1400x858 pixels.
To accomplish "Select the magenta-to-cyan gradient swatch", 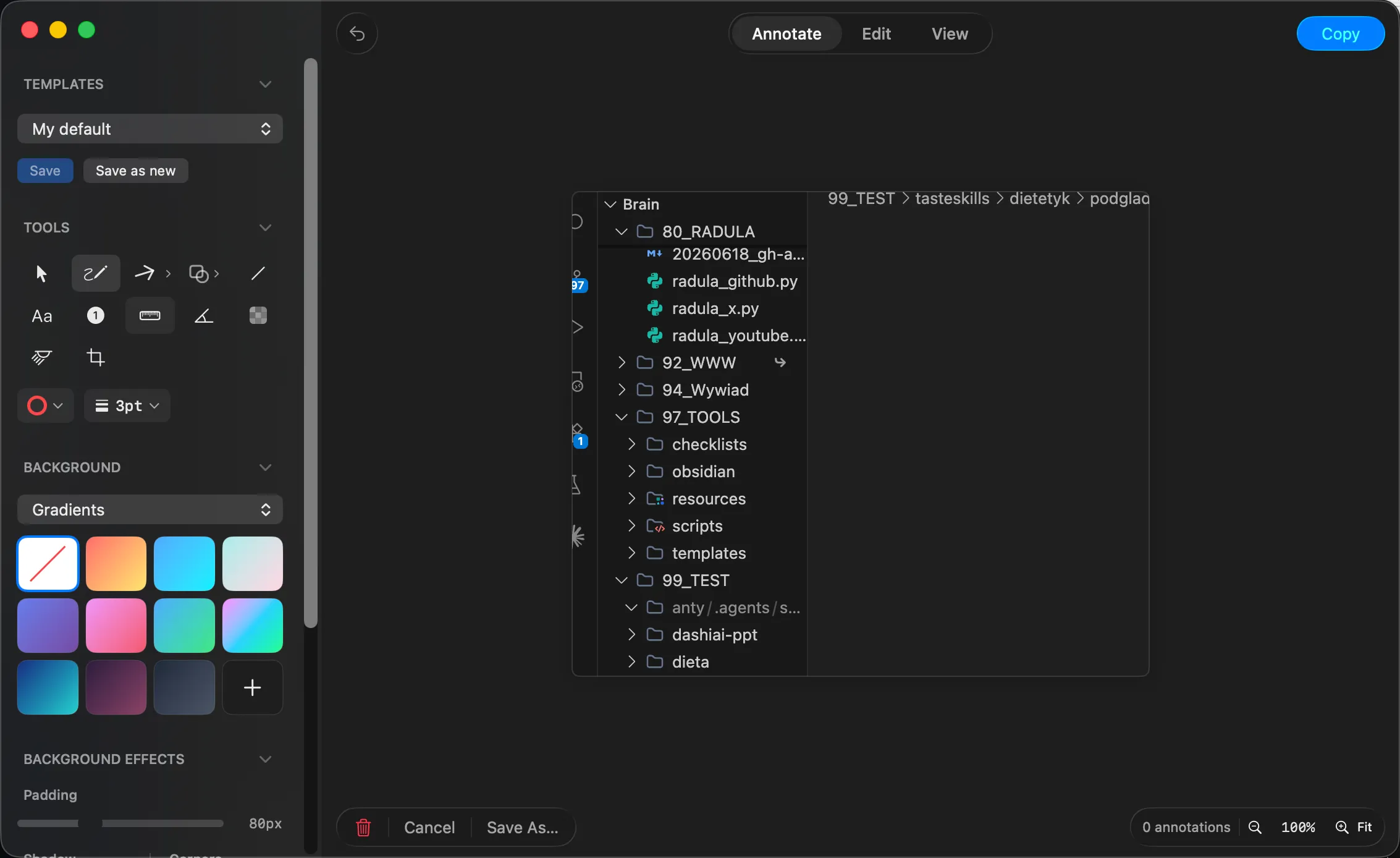I will (x=253, y=626).
